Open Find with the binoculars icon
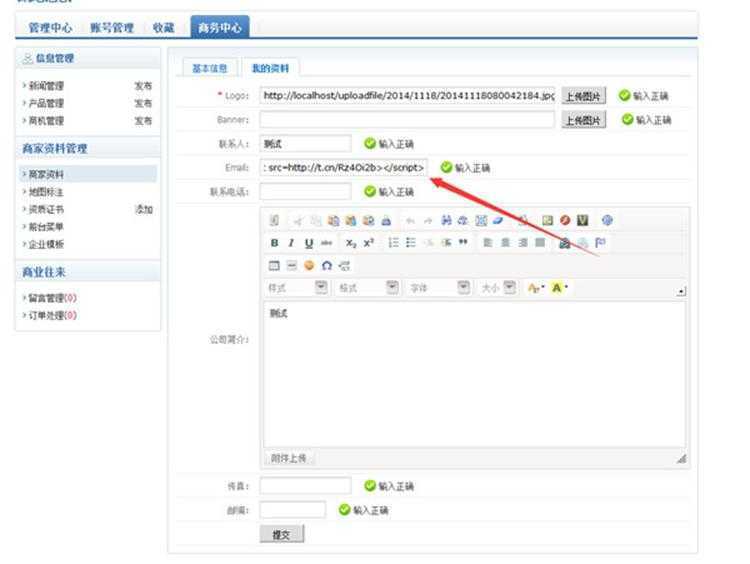 446,220
